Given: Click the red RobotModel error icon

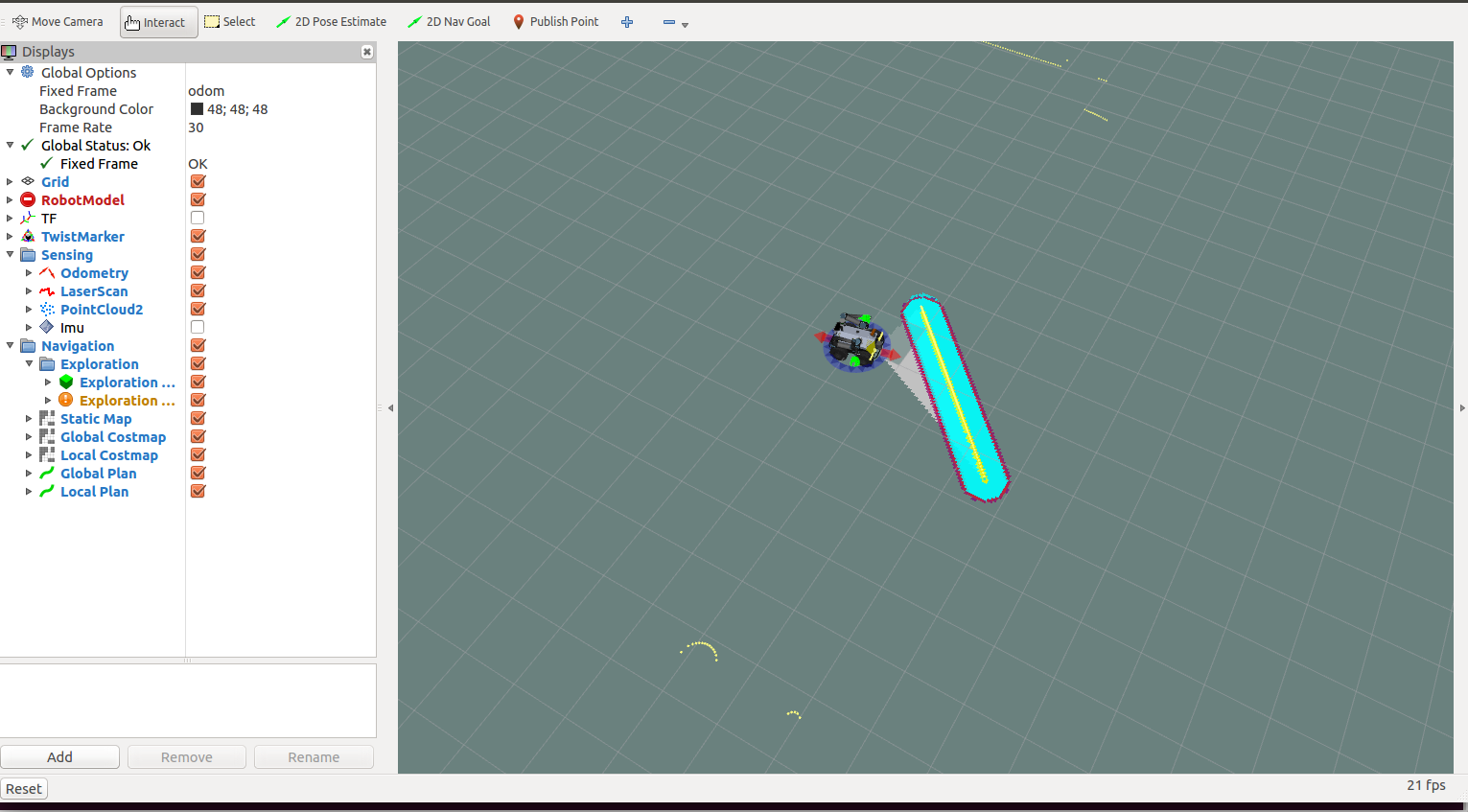Looking at the screenshot, I should (28, 199).
